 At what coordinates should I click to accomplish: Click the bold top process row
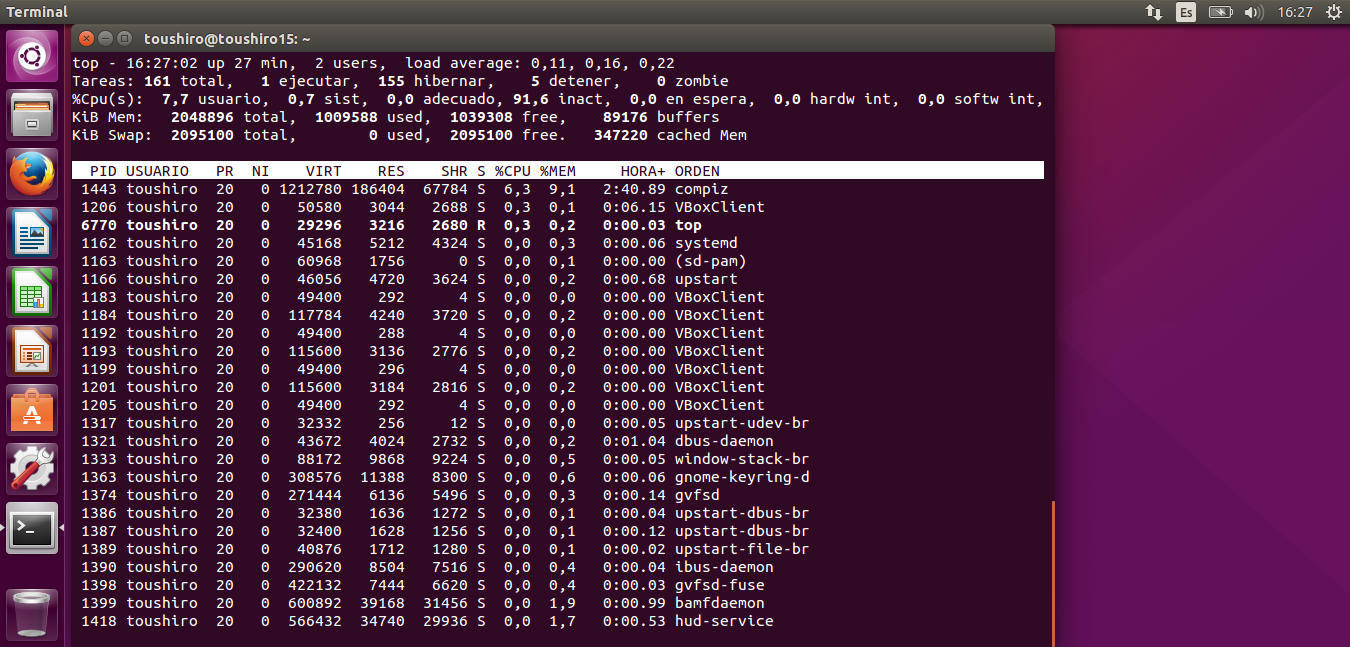[x=558, y=225]
